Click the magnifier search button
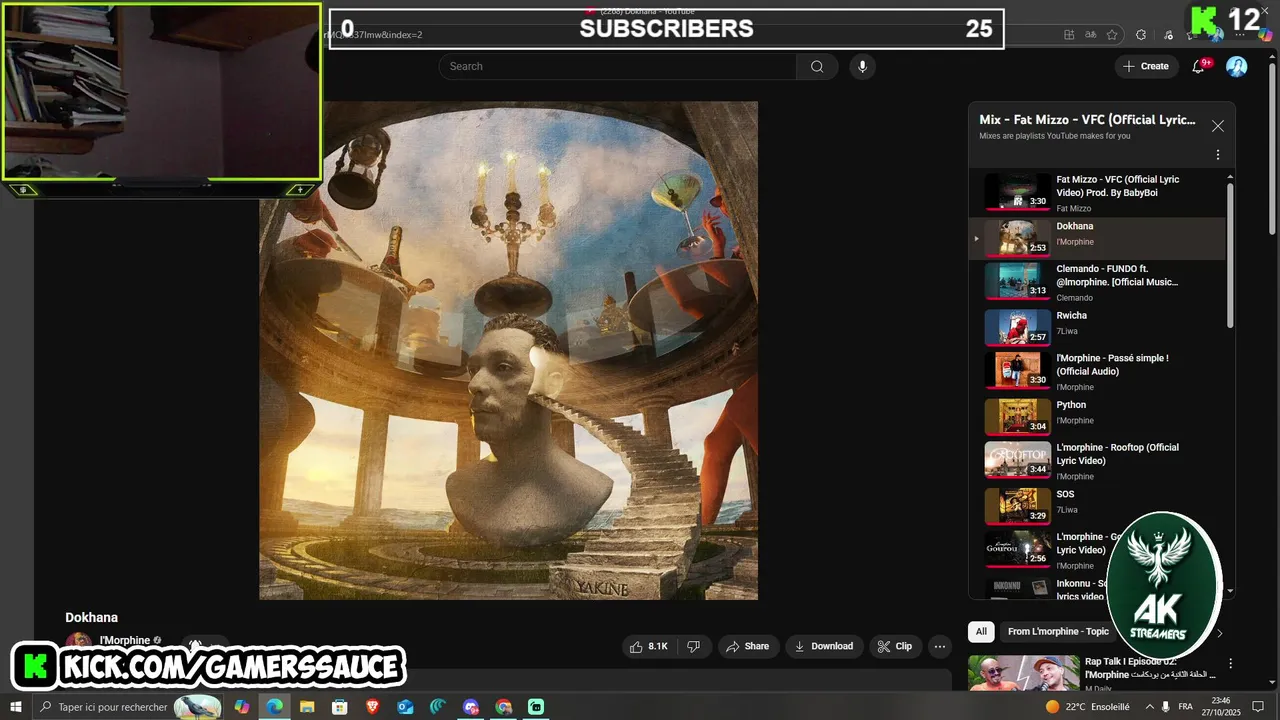 pos(817,66)
